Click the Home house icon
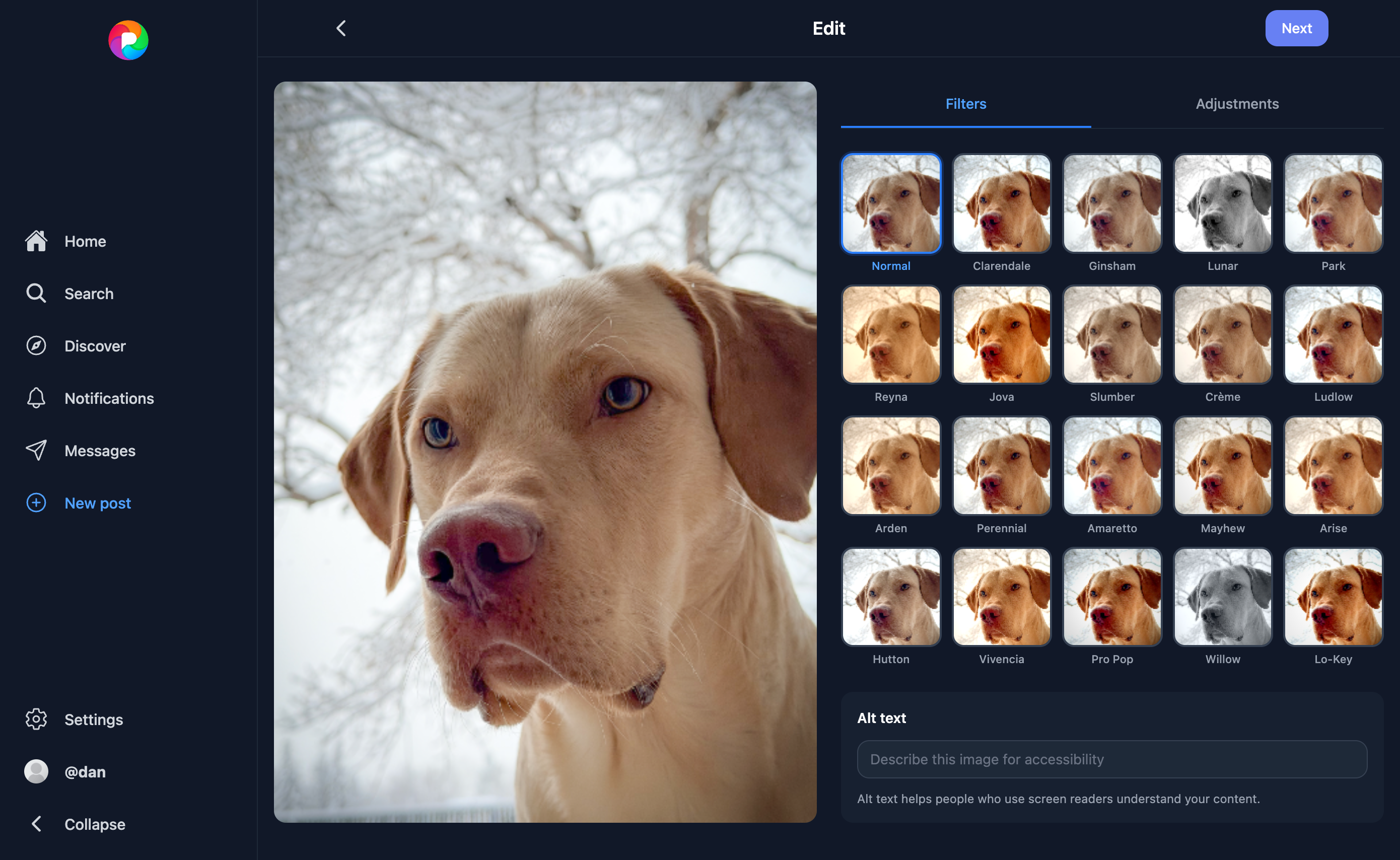This screenshot has height=860, width=1400. 36,241
